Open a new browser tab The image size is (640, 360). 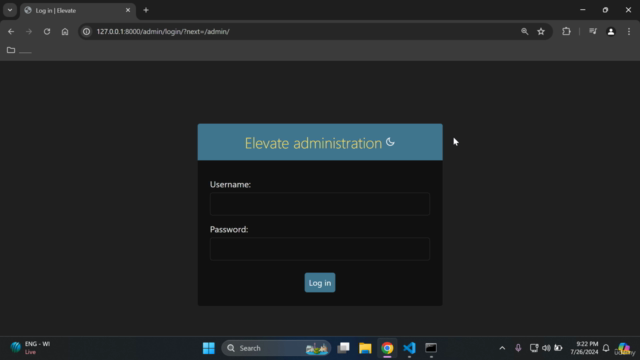pos(146,10)
